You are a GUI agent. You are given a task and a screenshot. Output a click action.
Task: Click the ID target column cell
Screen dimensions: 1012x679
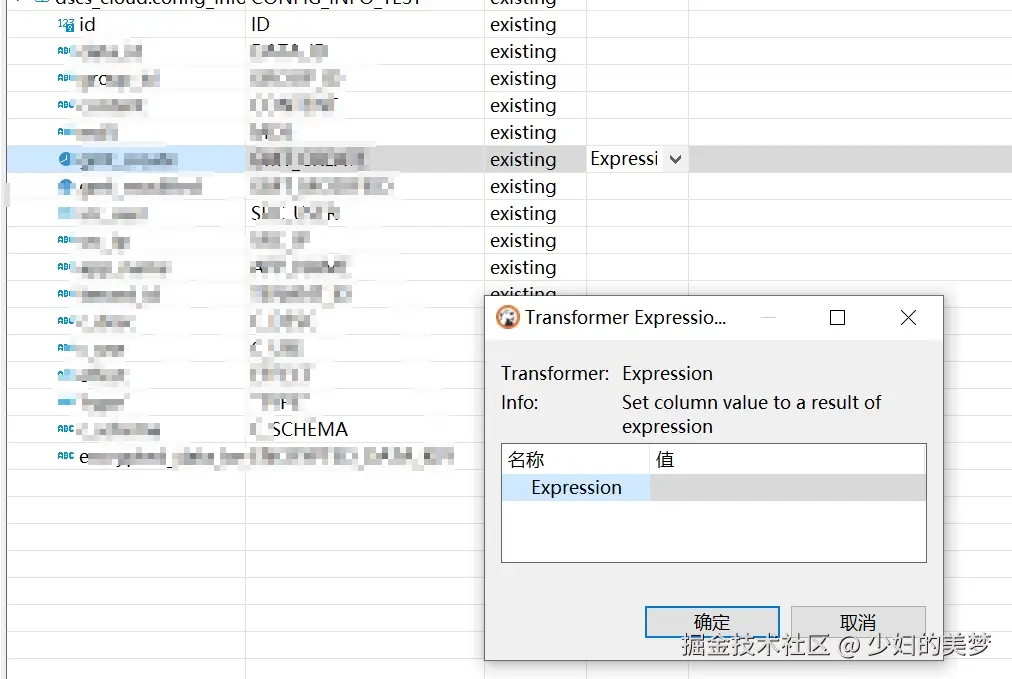coord(261,25)
